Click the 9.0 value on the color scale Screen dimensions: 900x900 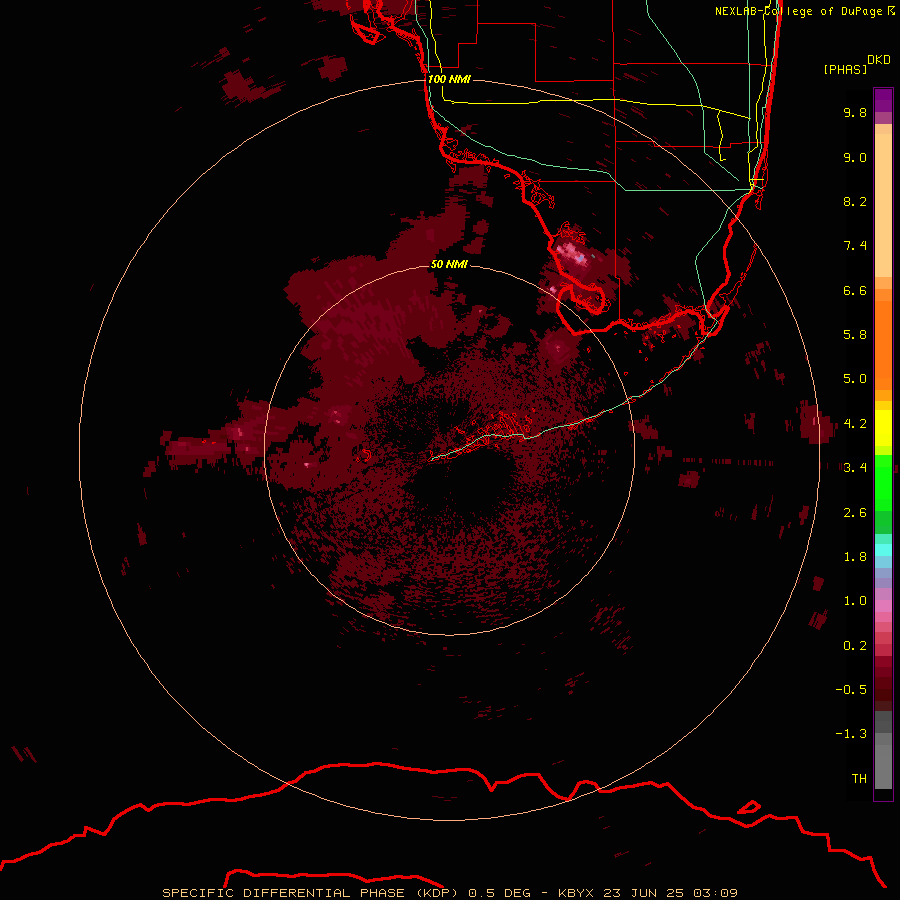(x=855, y=157)
